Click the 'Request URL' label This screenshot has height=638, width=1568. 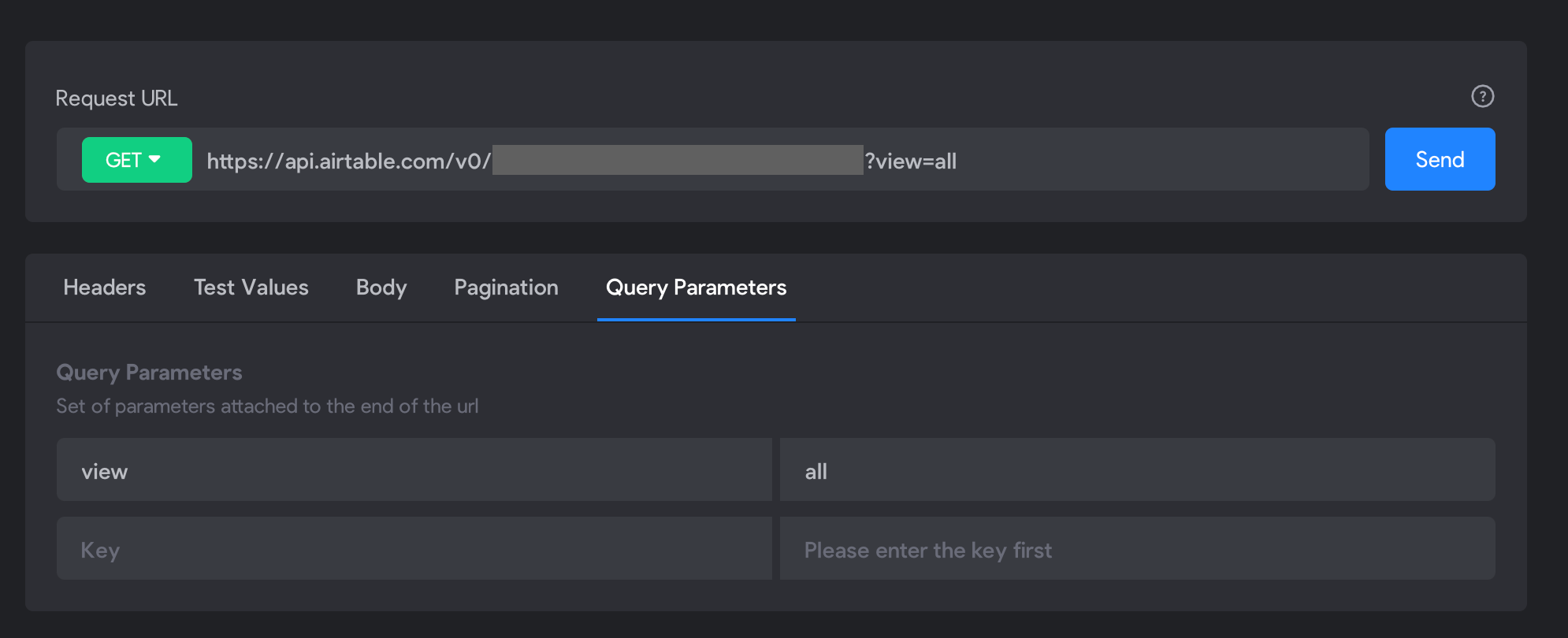tap(117, 98)
